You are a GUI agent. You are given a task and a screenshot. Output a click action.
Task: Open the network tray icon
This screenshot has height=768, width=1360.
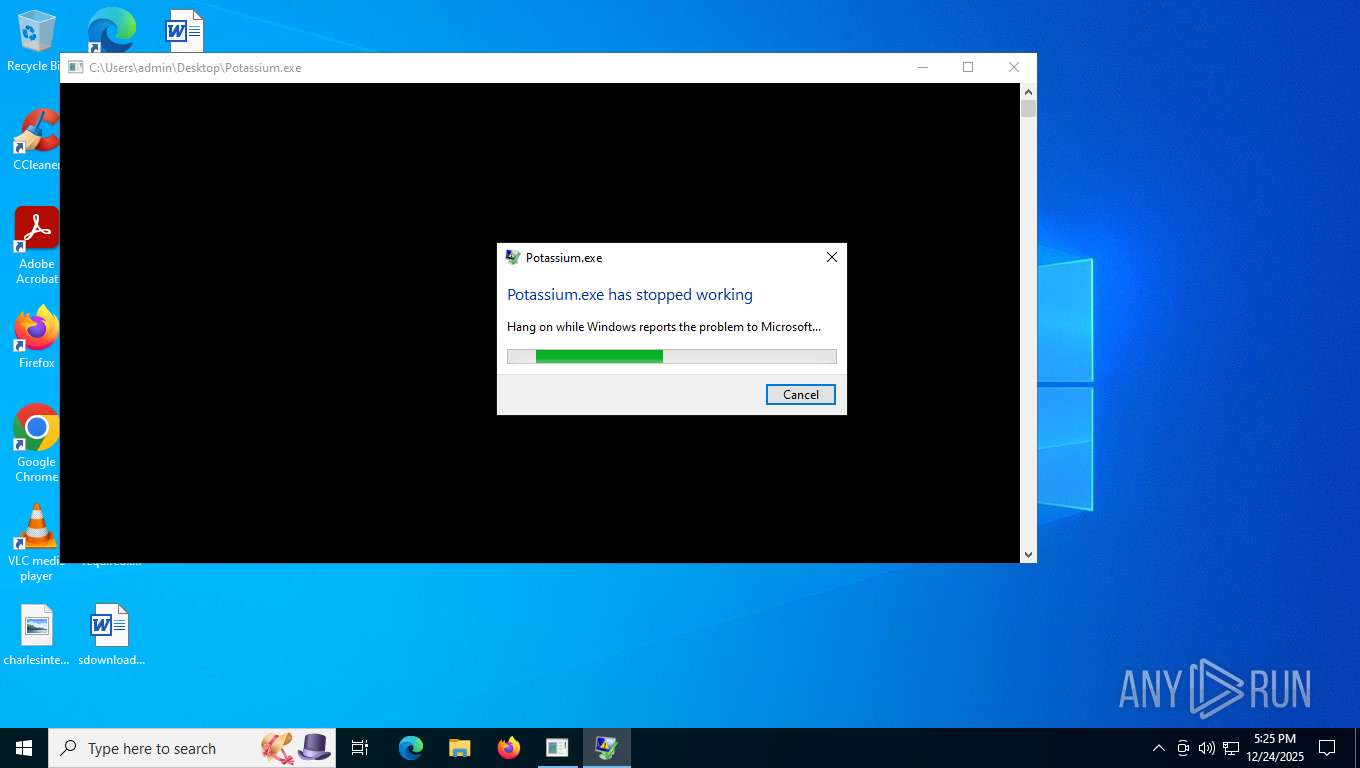1231,748
